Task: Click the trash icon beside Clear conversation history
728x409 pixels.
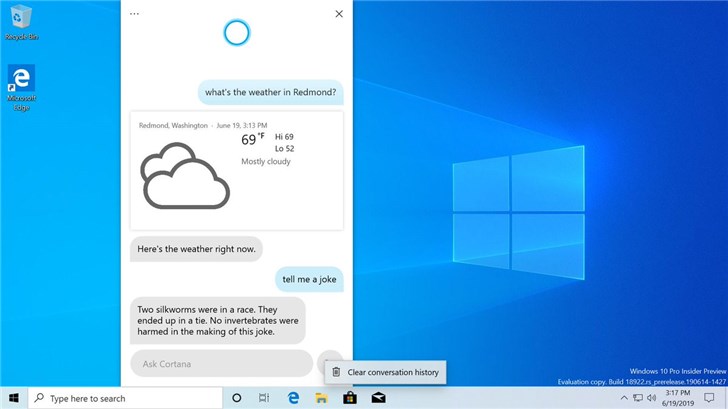Action: pos(336,372)
